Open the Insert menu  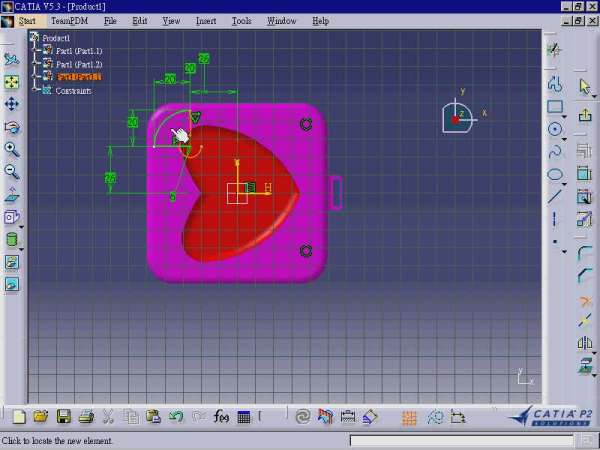click(x=206, y=21)
